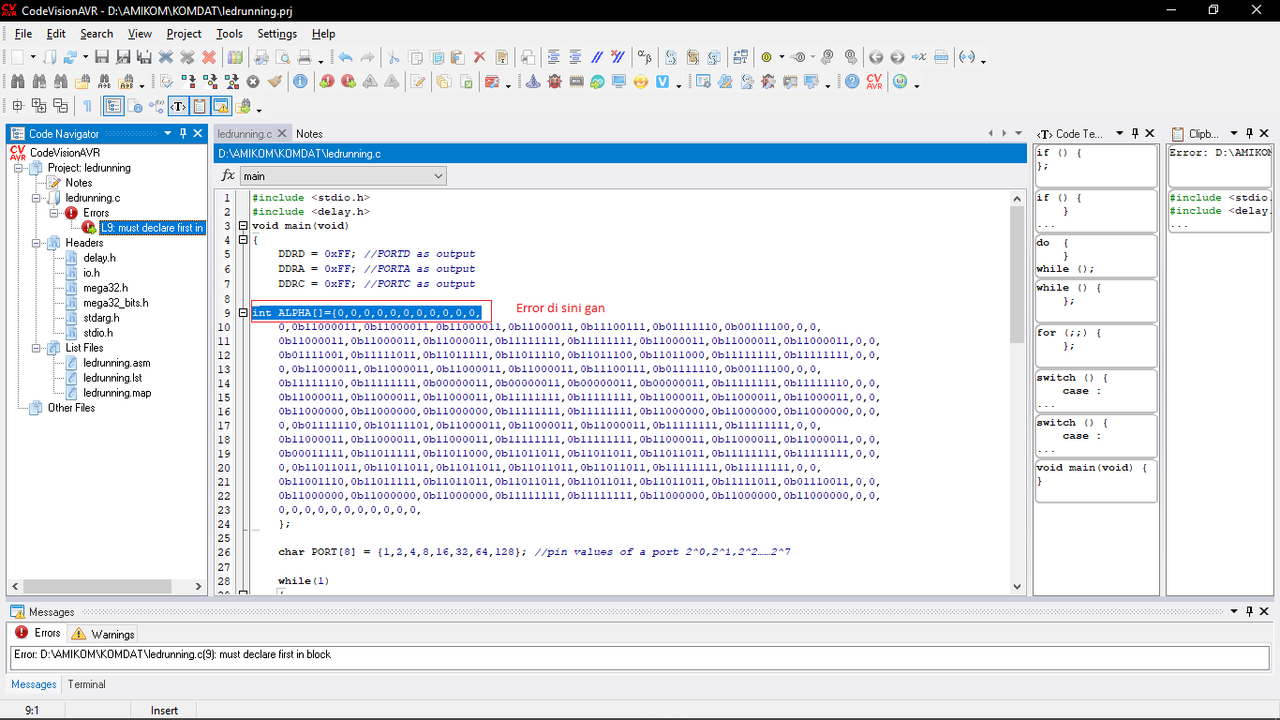Toggle the Code Navigator panel button
The image size is (1280, 720).
point(113,106)
